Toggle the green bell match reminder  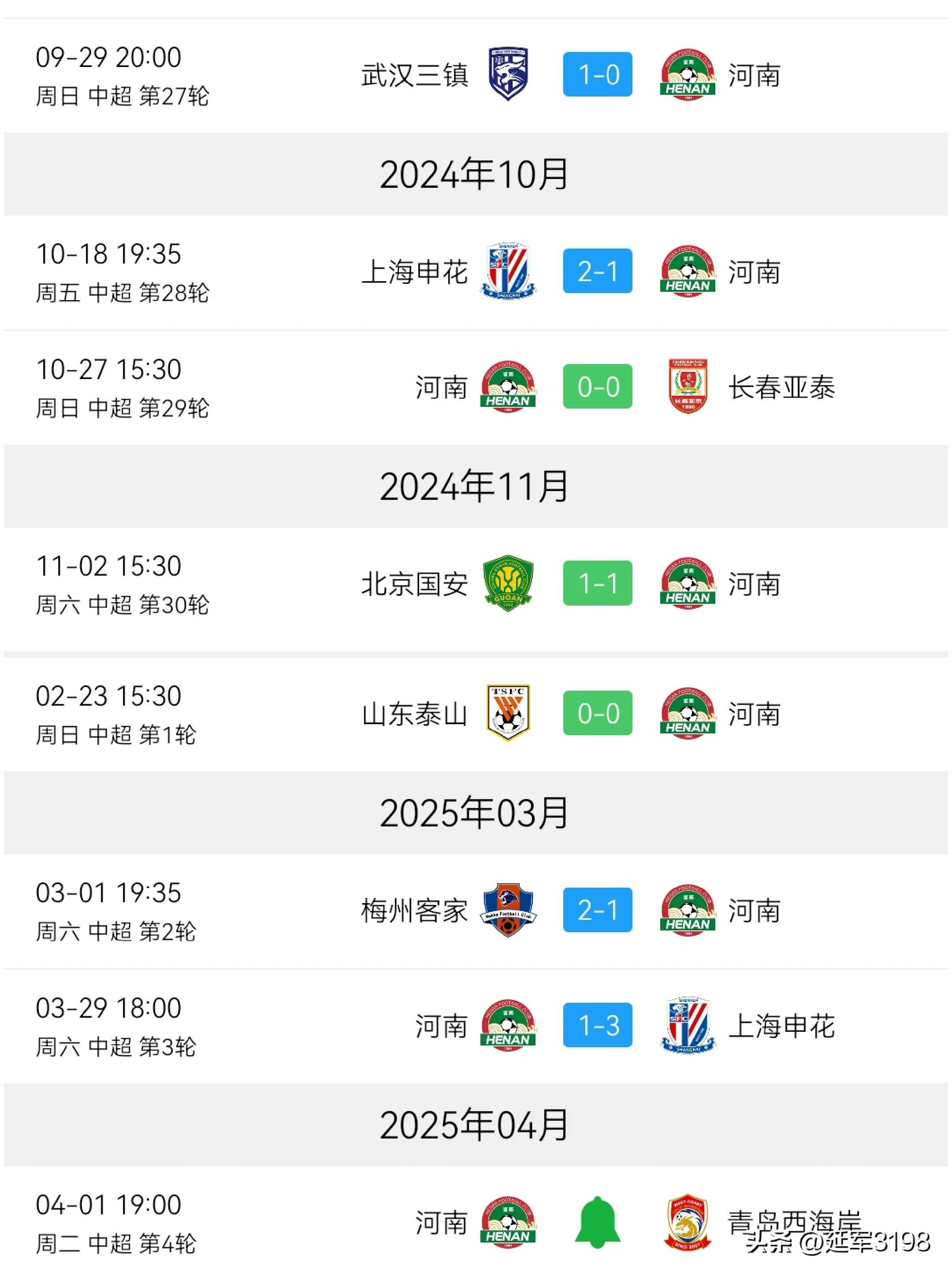(x=598, y=1222)
